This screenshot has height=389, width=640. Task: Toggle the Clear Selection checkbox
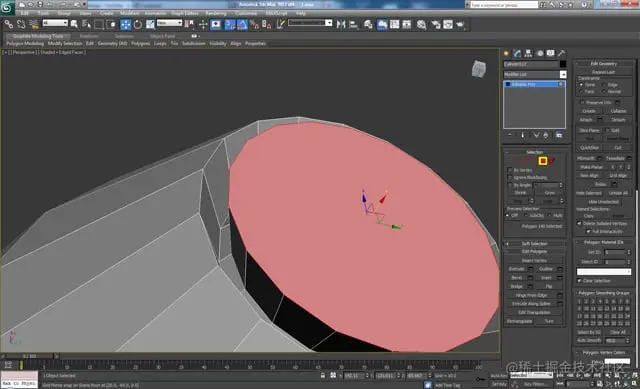(x=579, y=281)
